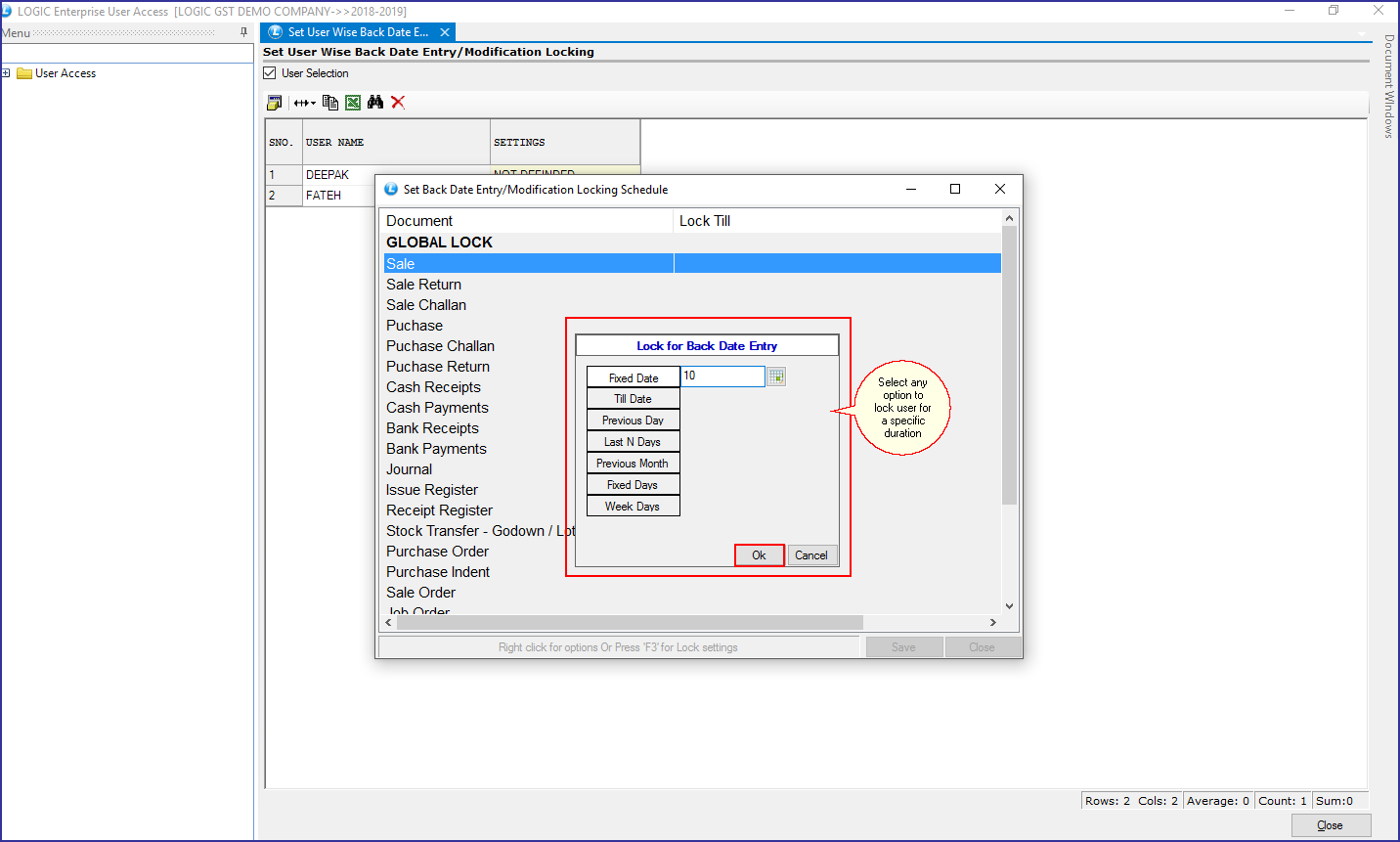Viewport: 1400px width, 842px height.
Task: Open calendar picker beside the date field
Action: click(776, 377)
